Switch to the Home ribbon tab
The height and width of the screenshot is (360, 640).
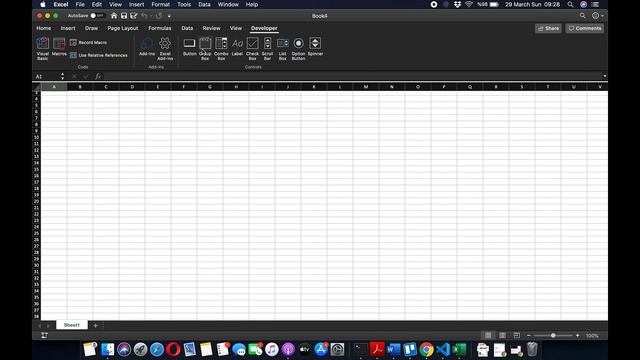(44, 28)
